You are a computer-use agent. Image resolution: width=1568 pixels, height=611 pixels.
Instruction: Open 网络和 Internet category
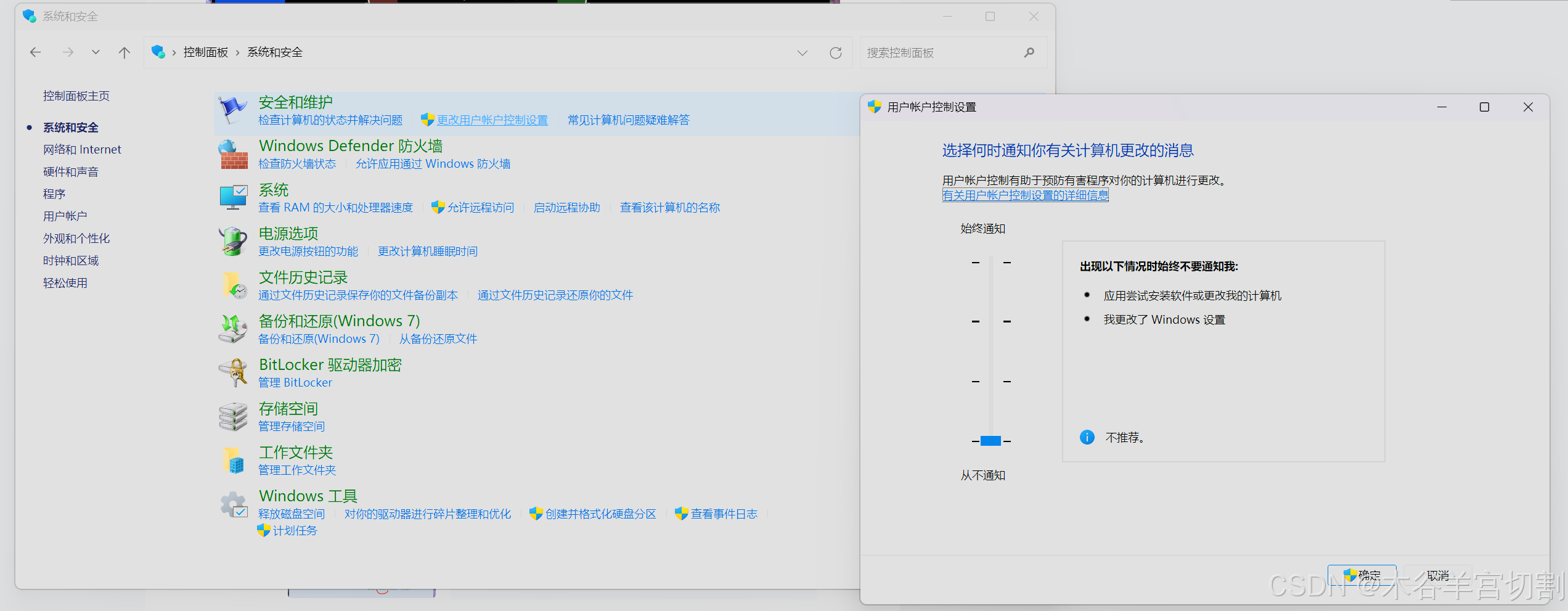pos(82,149)
